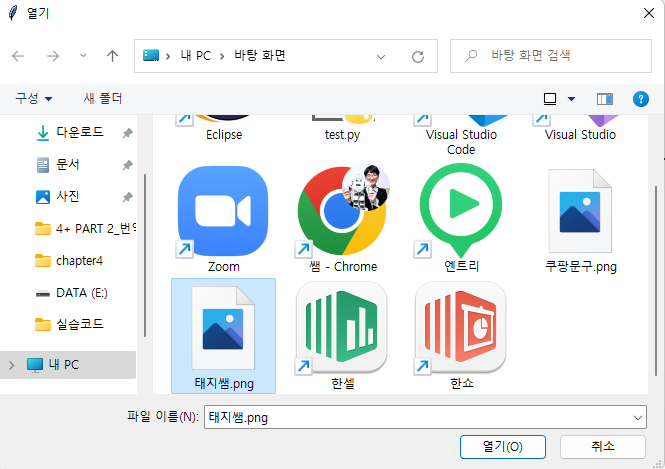Unpin 문서 using its pin icon

tap(127, 165)
